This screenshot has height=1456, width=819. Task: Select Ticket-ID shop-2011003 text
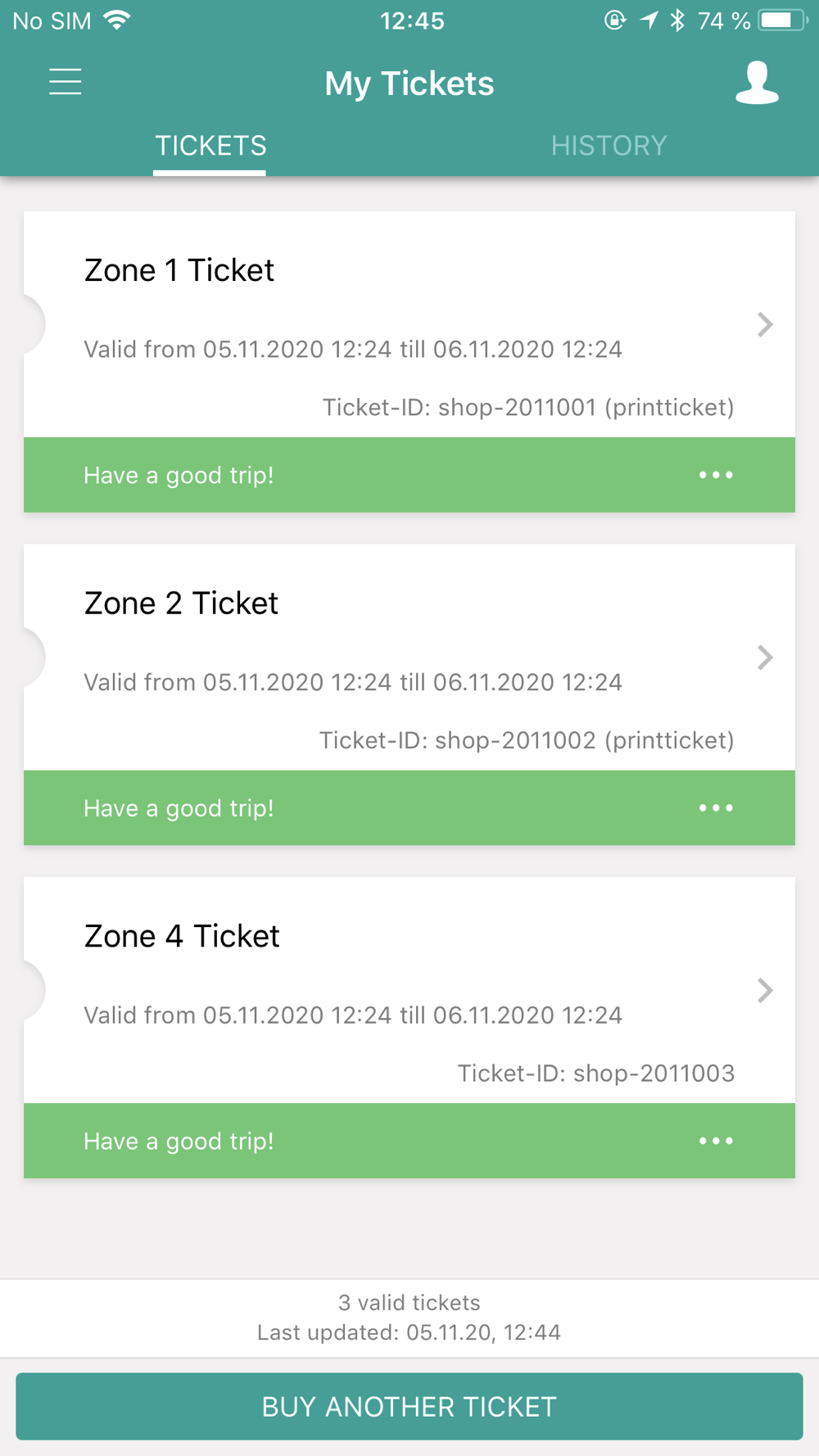(x=595, y=1073)
